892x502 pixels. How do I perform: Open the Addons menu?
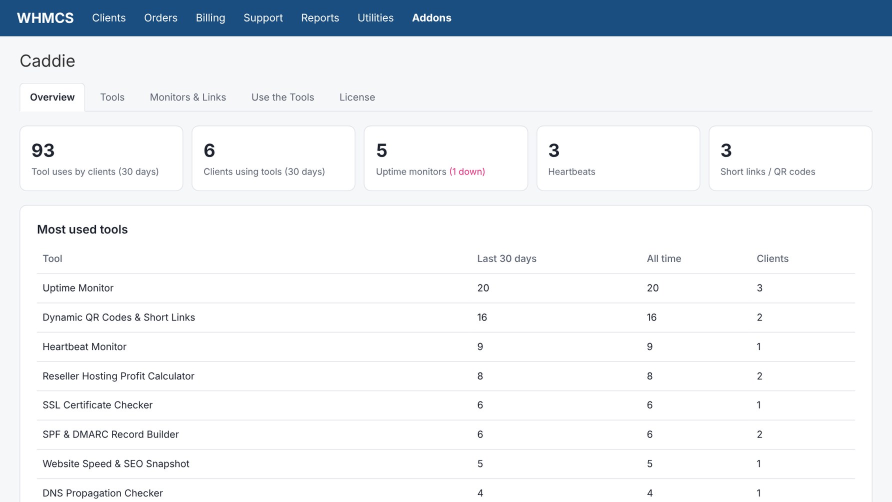point(431,18)
